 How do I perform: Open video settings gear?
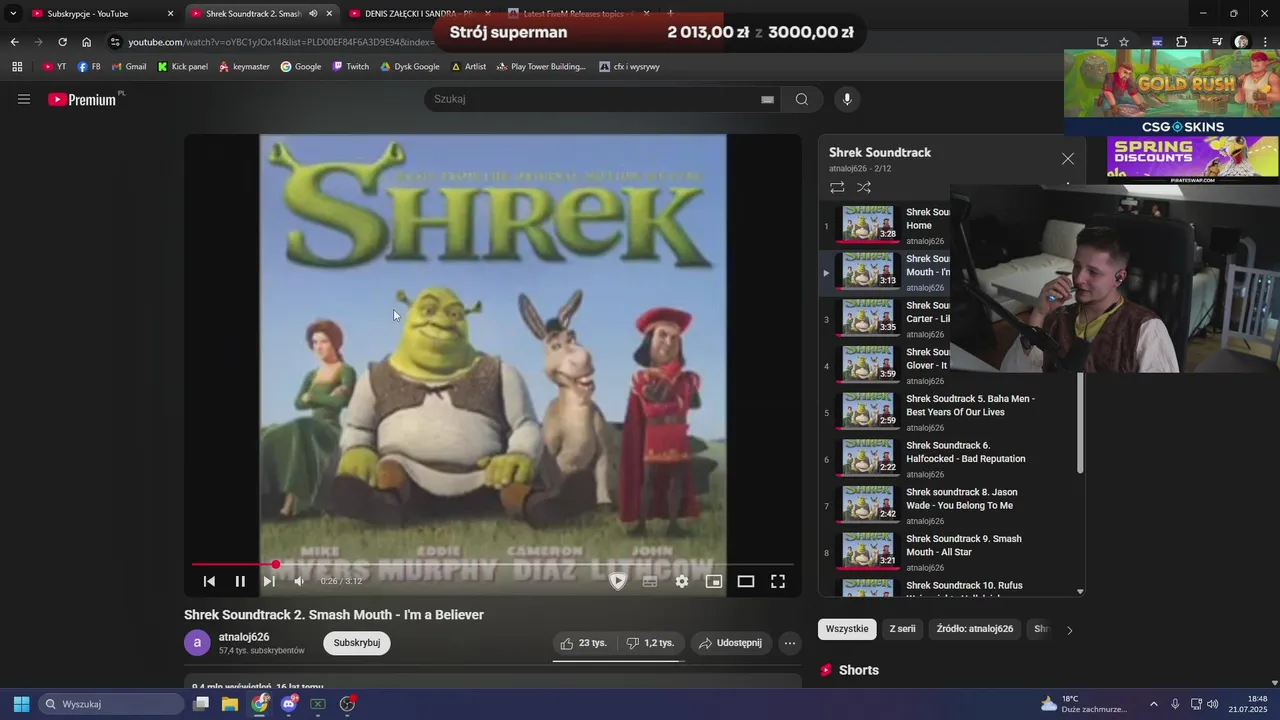[682, 581]
